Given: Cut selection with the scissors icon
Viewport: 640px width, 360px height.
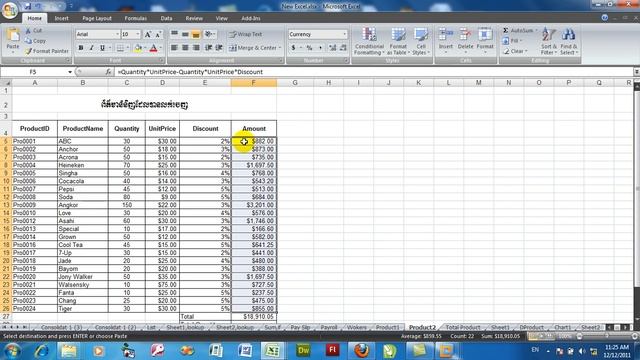Looking at the screenshot, I should coord(29,31).
